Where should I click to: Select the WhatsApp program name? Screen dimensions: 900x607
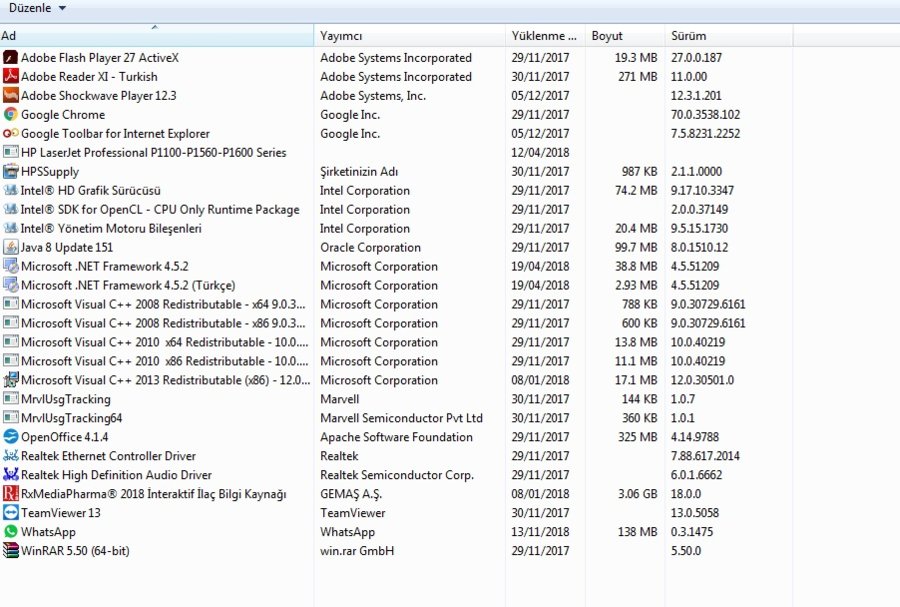click(x=48, y=532)
